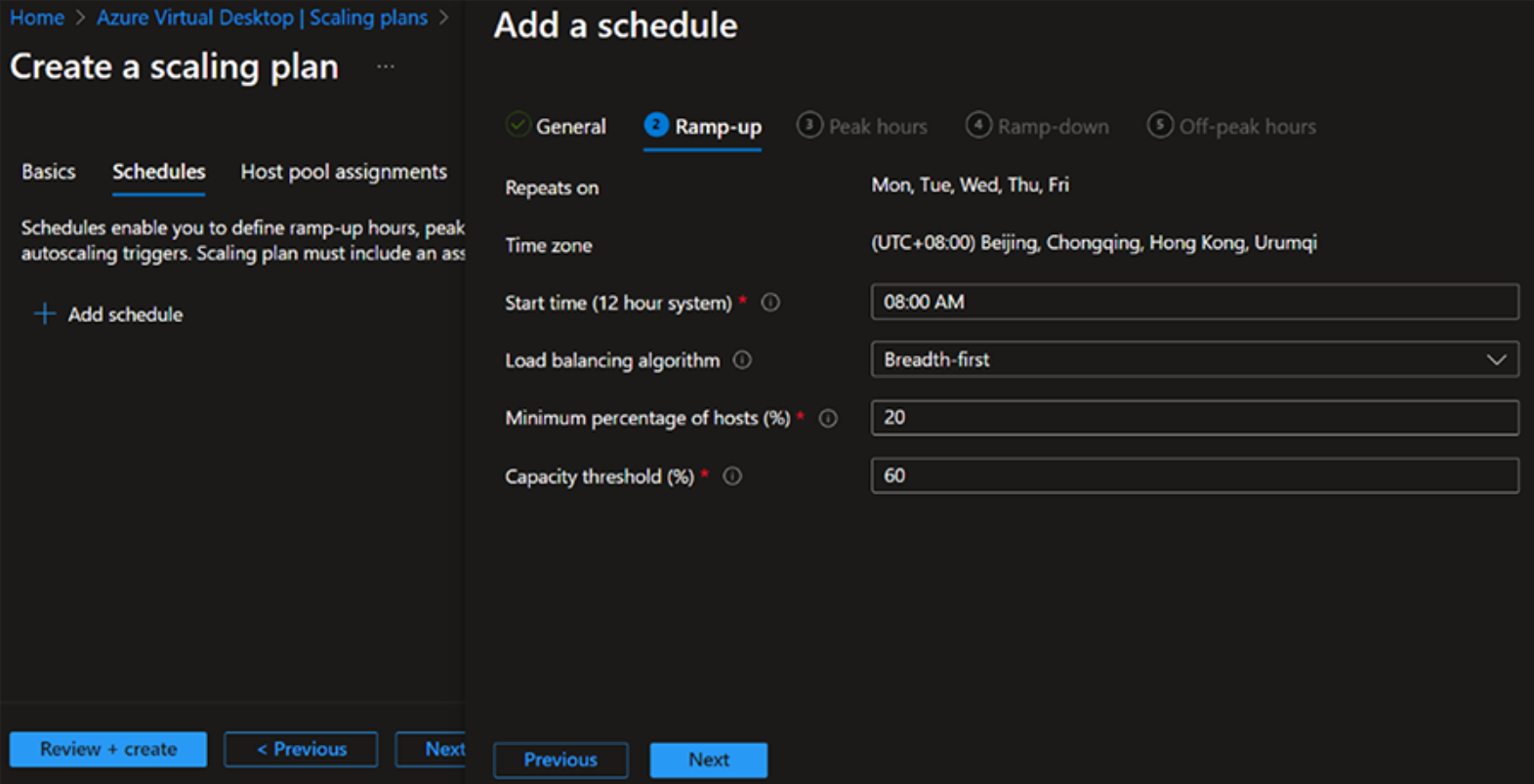Viewport: 1534px width, 784px height.
Task: Switch to the Basics tab
Action: tap(49, 172)
